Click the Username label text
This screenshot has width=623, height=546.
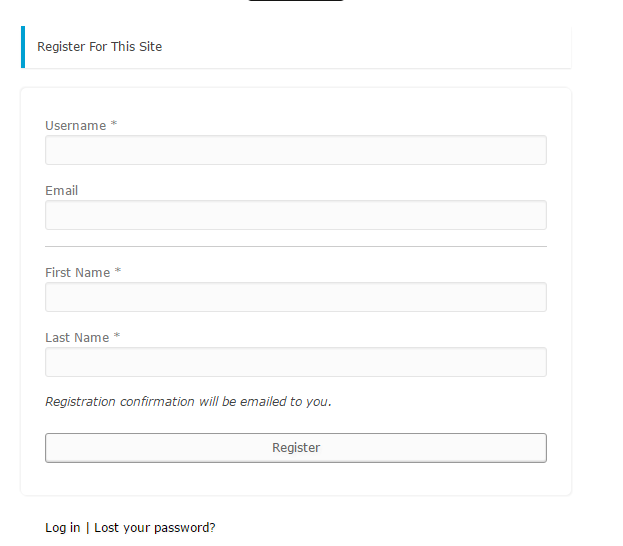[75, 126]
